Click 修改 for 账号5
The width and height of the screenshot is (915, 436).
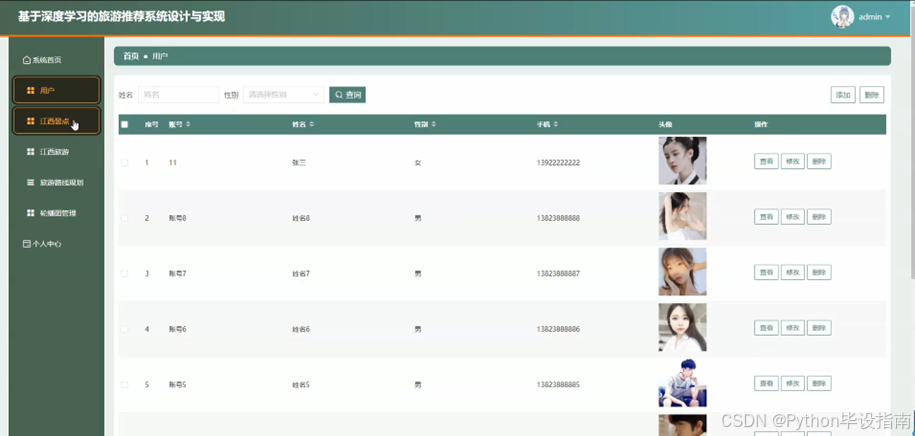tap(792, 383)
